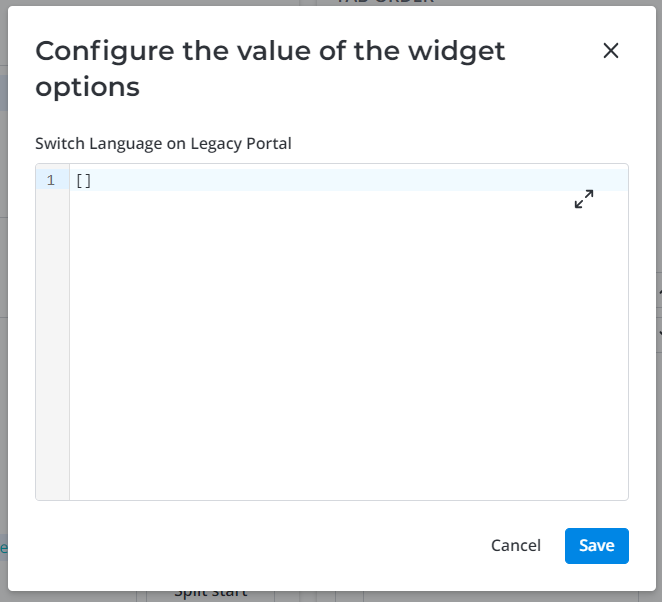This screenshot has height=602, width=662.
Task: Save the widget option value
Action: click(x=596, y=546)
